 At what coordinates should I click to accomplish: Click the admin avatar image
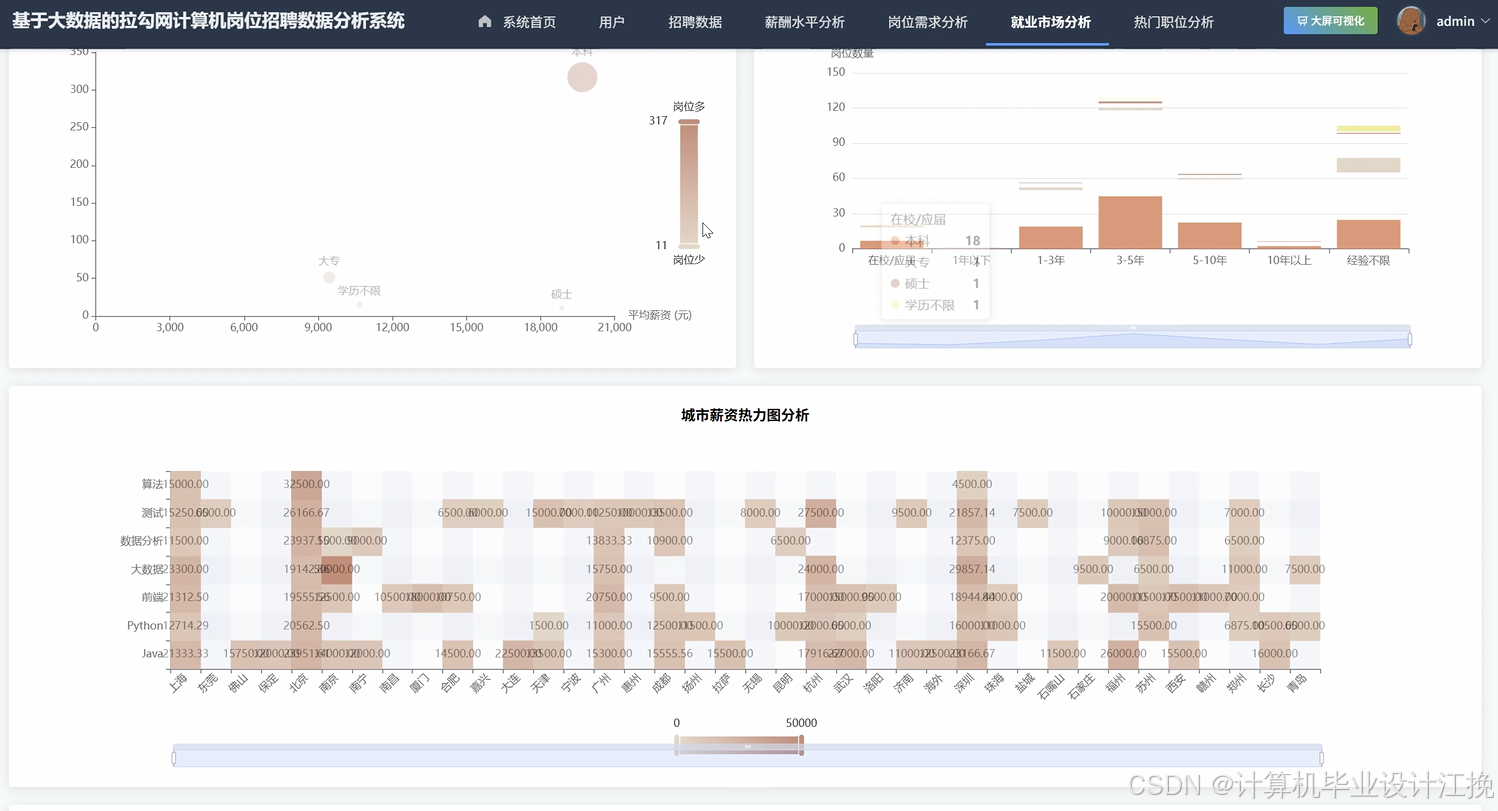1410,20
